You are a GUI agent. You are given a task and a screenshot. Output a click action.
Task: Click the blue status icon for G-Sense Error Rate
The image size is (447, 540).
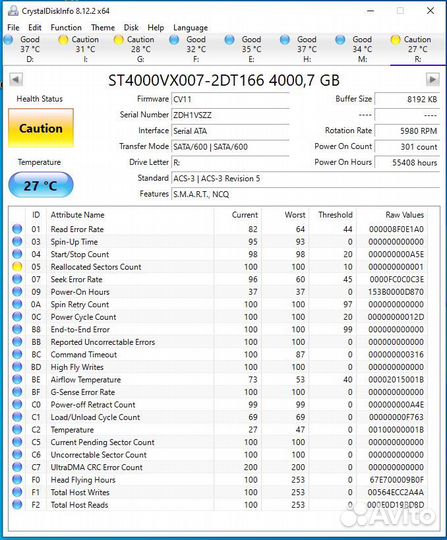coord(17,392)
